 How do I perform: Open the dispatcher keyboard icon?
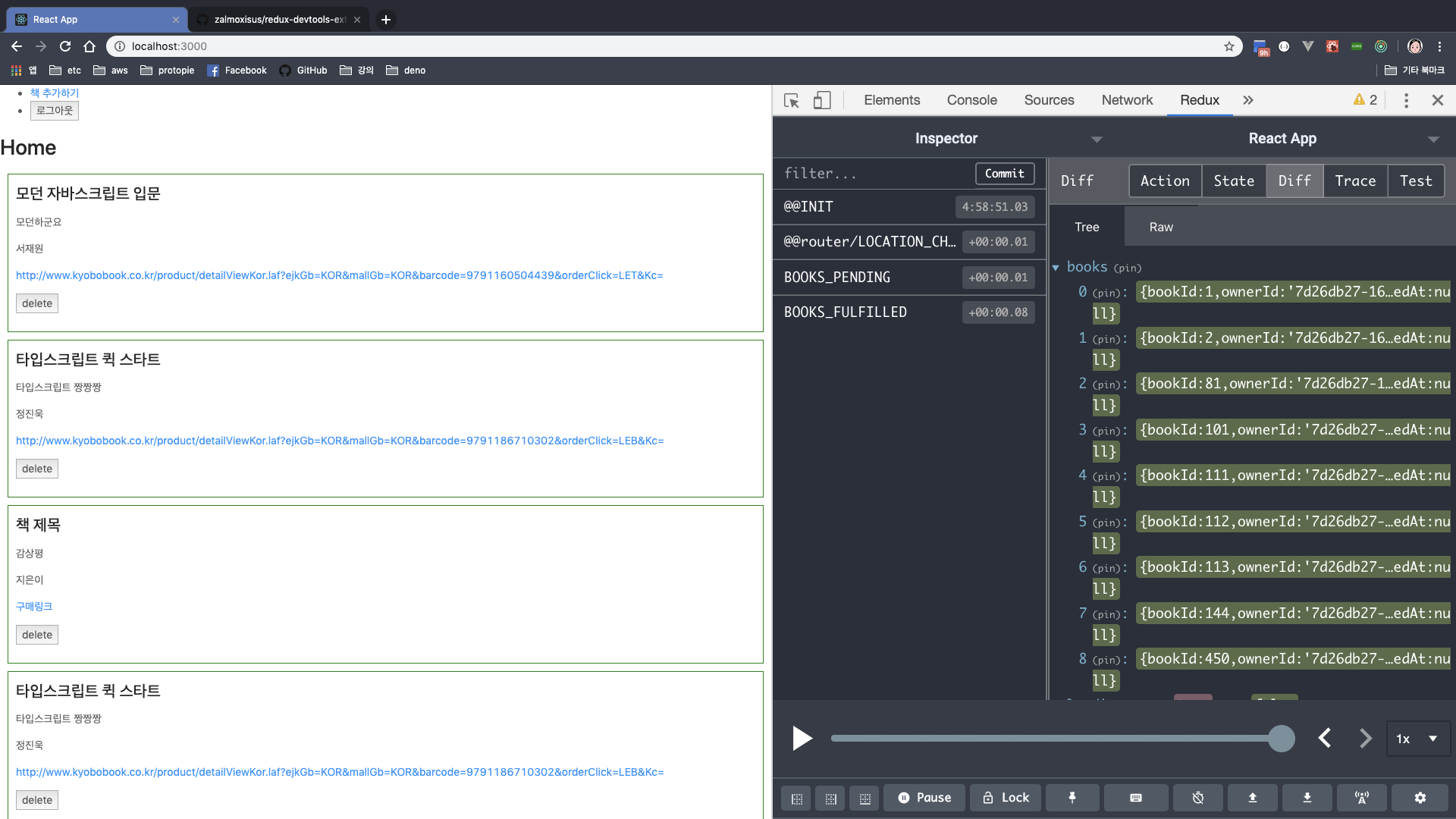[x=1135, y=798]
